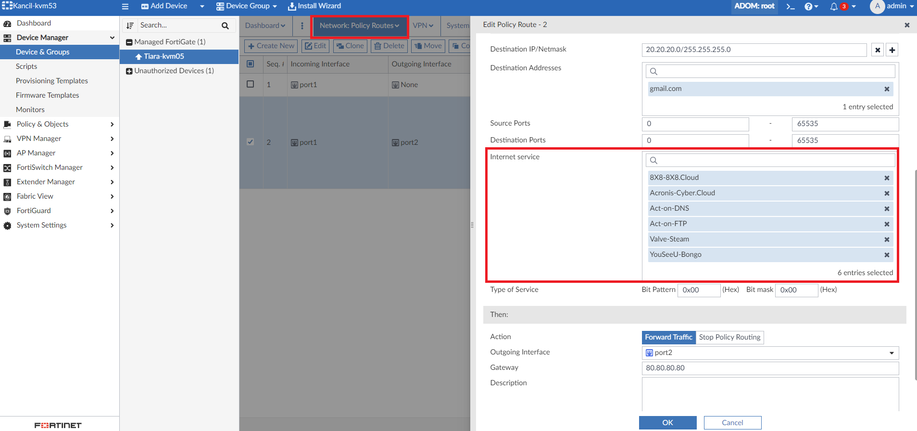Open the Device Group menu
The height and width of the screenshot is (431, 917).
tap(246, 6)
